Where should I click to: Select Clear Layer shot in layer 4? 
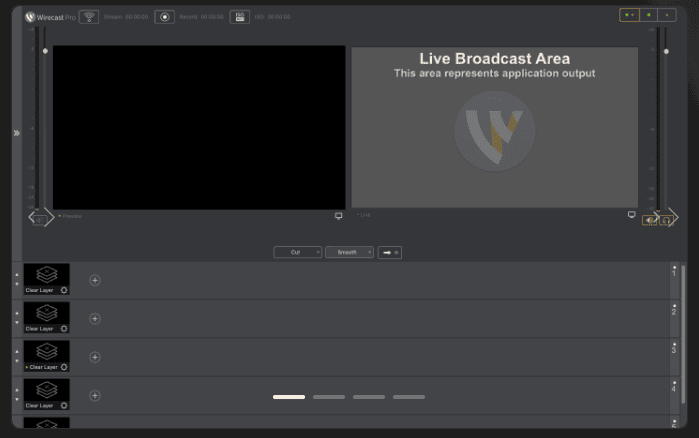click(x=47, y=394)
